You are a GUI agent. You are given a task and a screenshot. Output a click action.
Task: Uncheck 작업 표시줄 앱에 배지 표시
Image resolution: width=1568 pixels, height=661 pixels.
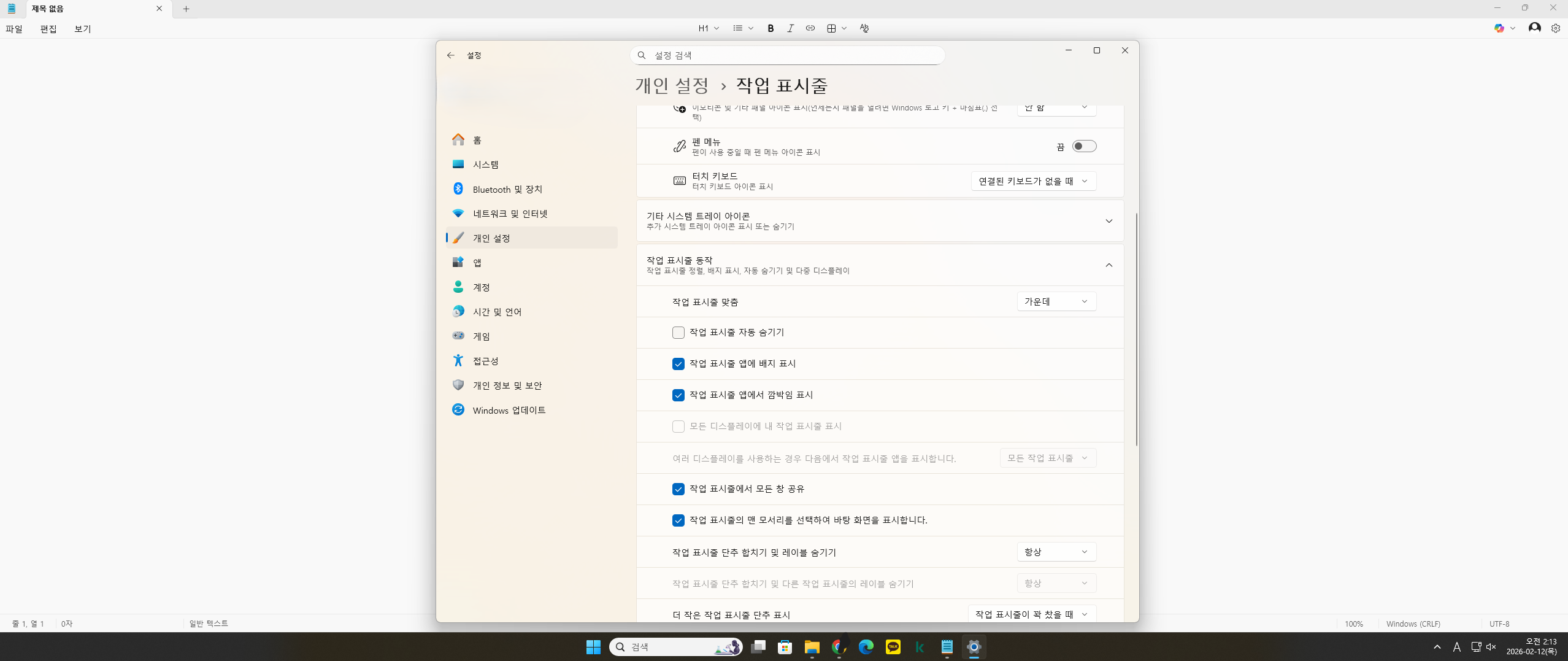click(678, 363)
